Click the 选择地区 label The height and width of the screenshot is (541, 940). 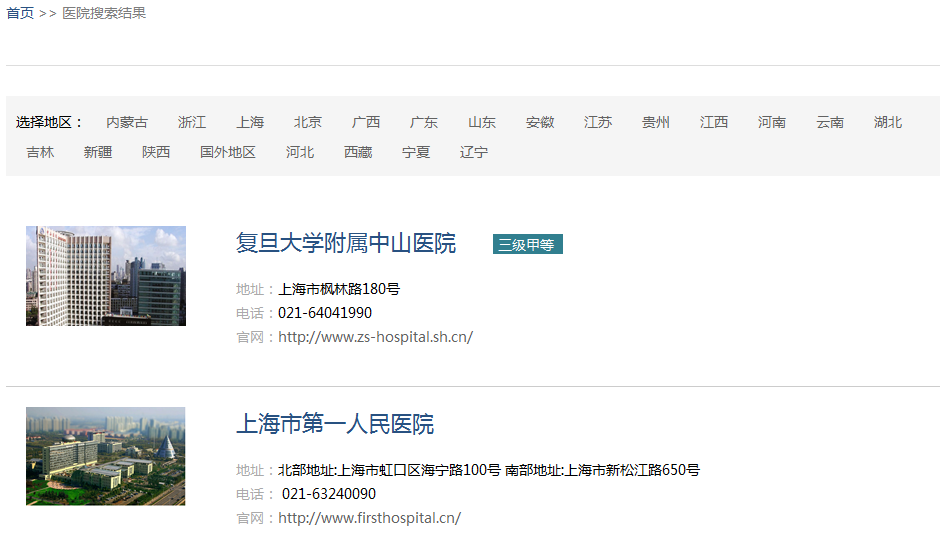(49, 122)
